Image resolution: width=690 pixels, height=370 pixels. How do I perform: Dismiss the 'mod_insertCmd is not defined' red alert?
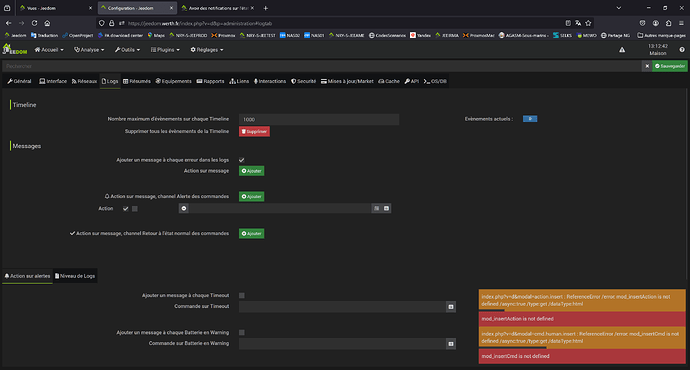click(582, 356)
